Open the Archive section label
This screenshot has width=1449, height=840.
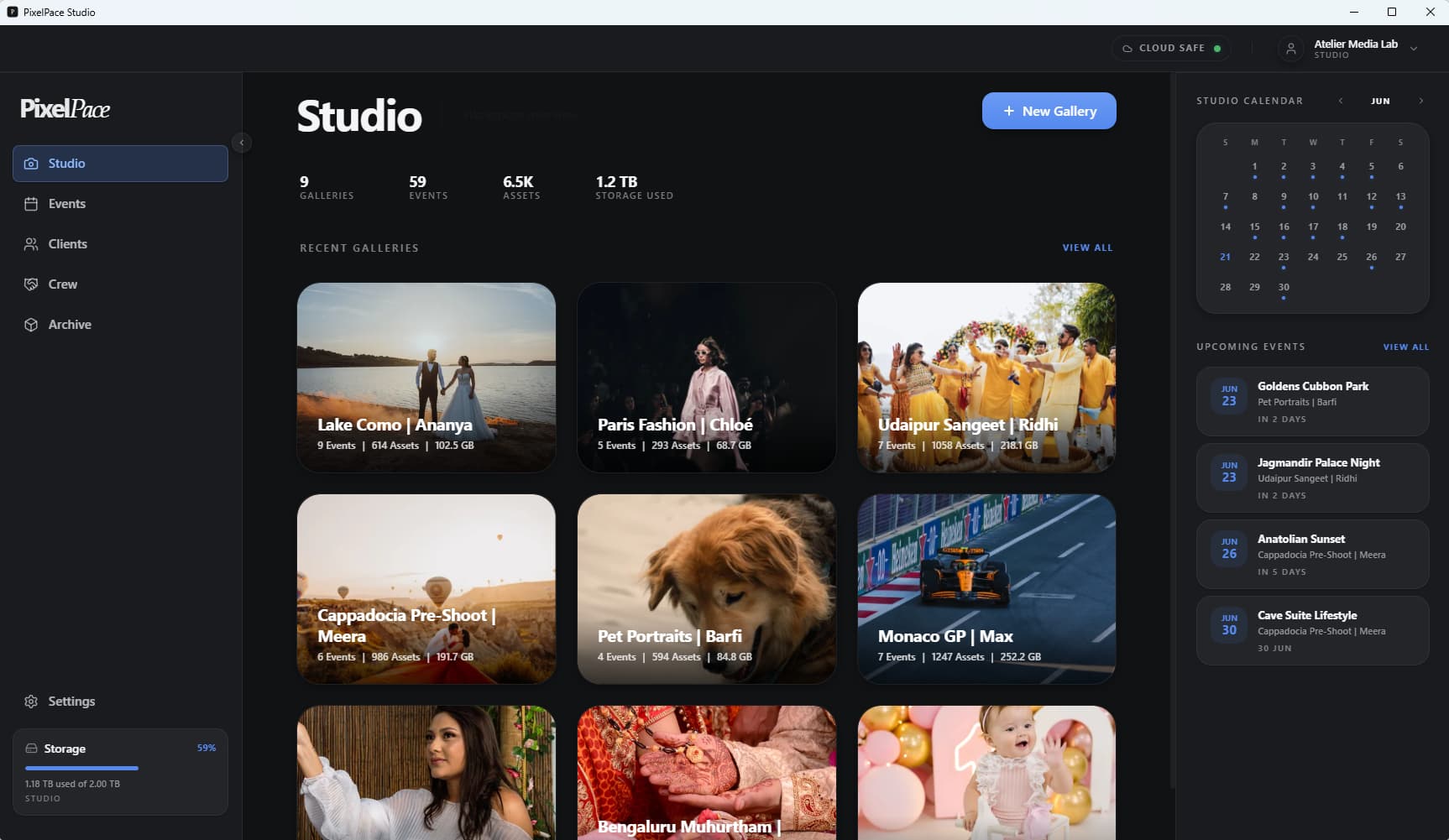(x=70, y=325)
